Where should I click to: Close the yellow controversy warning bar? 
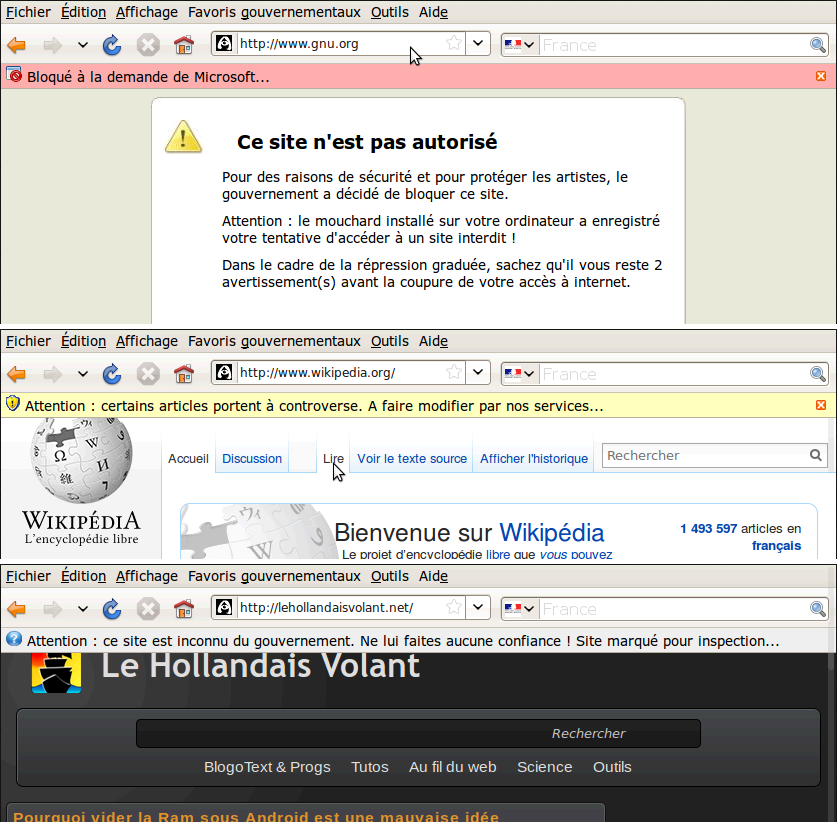point(821,405)
